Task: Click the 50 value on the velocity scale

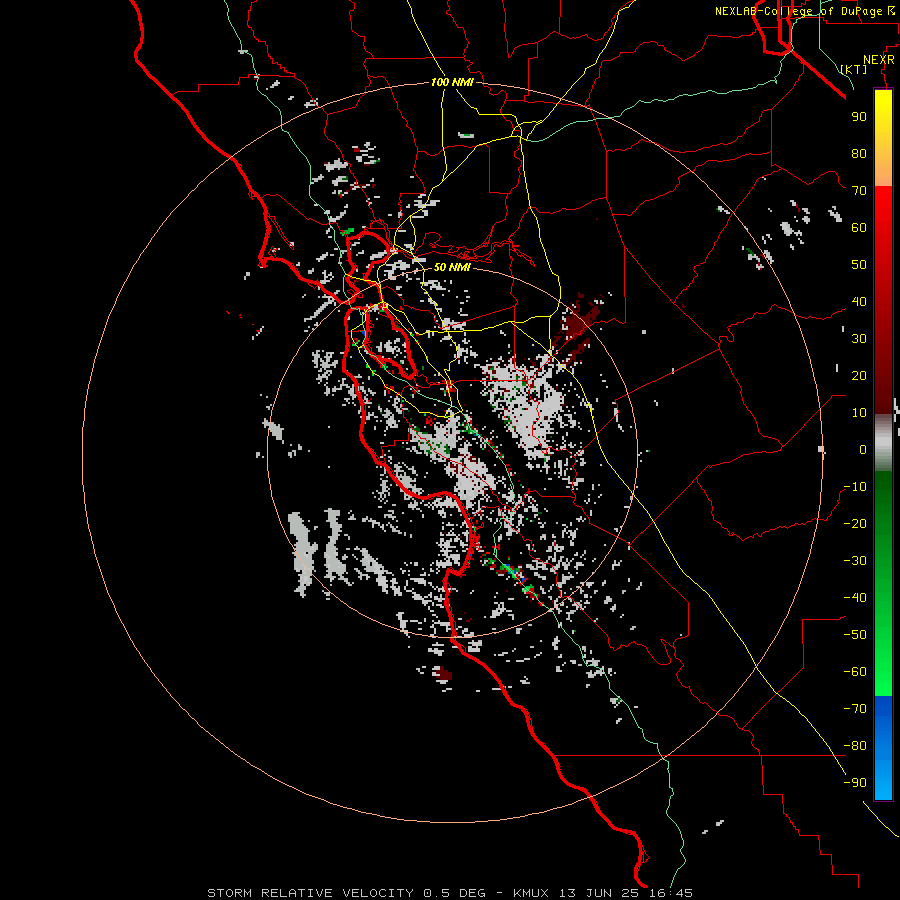Action: pyautogui.click(x=859, y=265)
